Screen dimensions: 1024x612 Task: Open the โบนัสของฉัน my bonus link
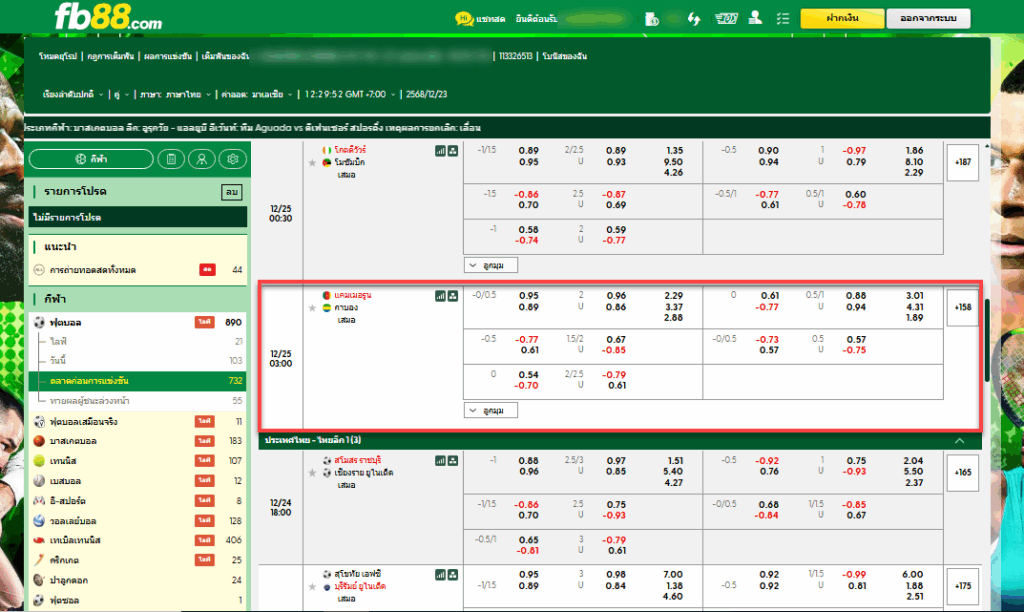click(x=564, y=56)
